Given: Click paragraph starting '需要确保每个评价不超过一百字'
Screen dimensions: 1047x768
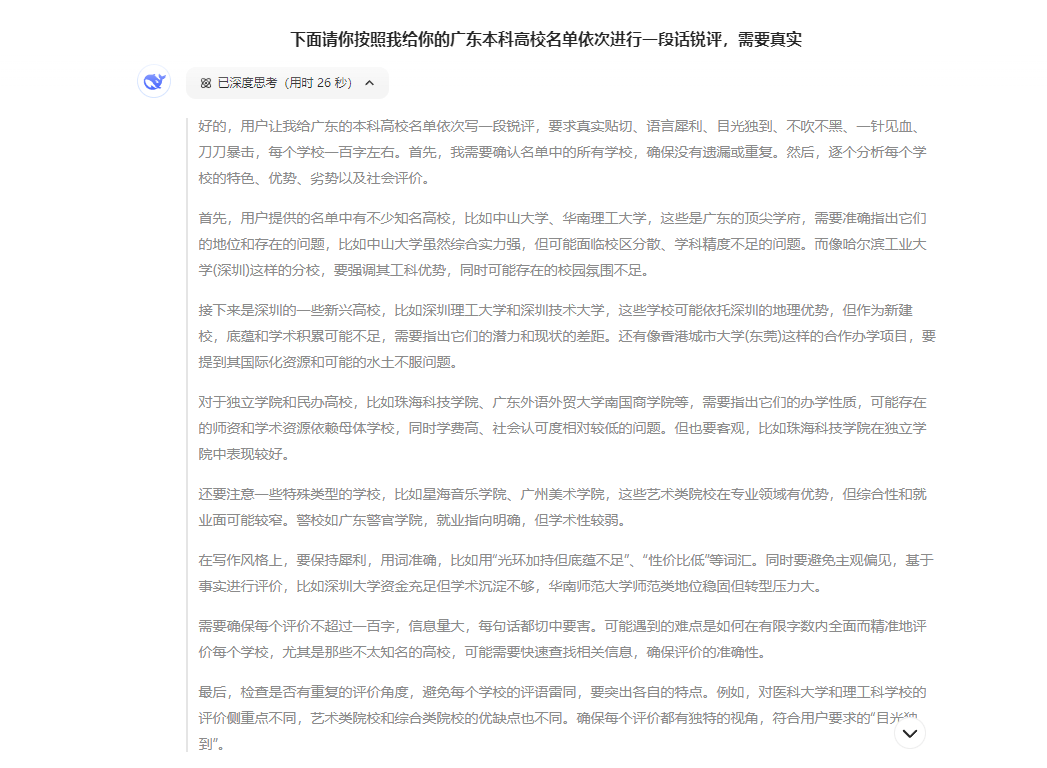Looking at the screenshot, I should click(x=562, y=639).
